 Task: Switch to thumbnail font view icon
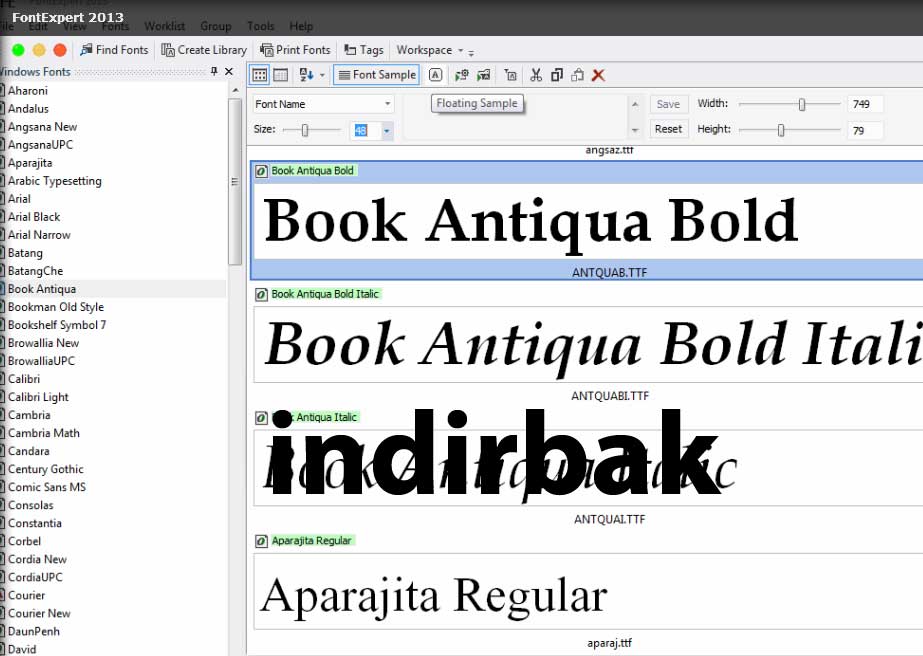(260, 75)
